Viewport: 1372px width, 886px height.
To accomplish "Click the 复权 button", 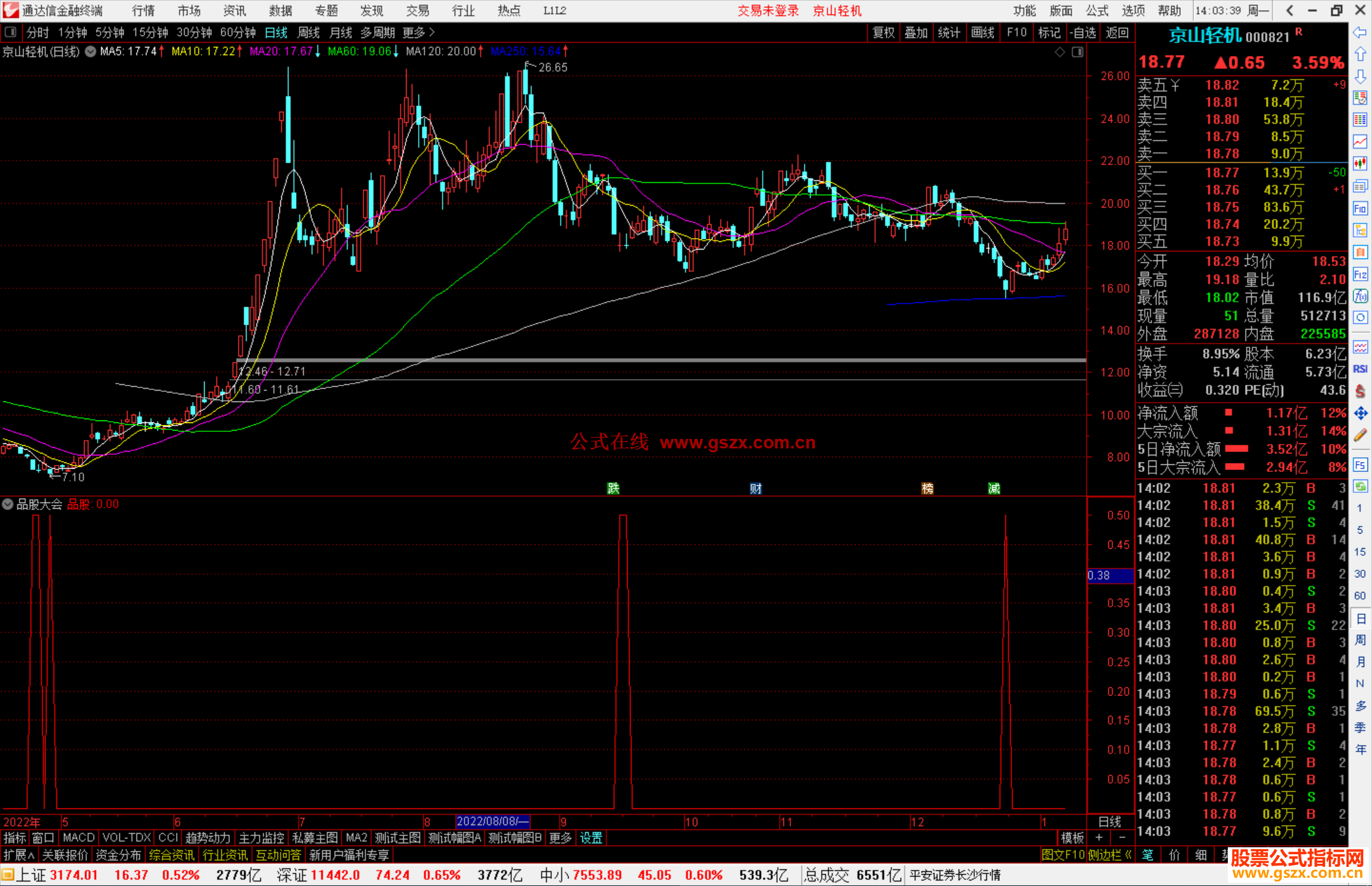I will pos(884,32).
